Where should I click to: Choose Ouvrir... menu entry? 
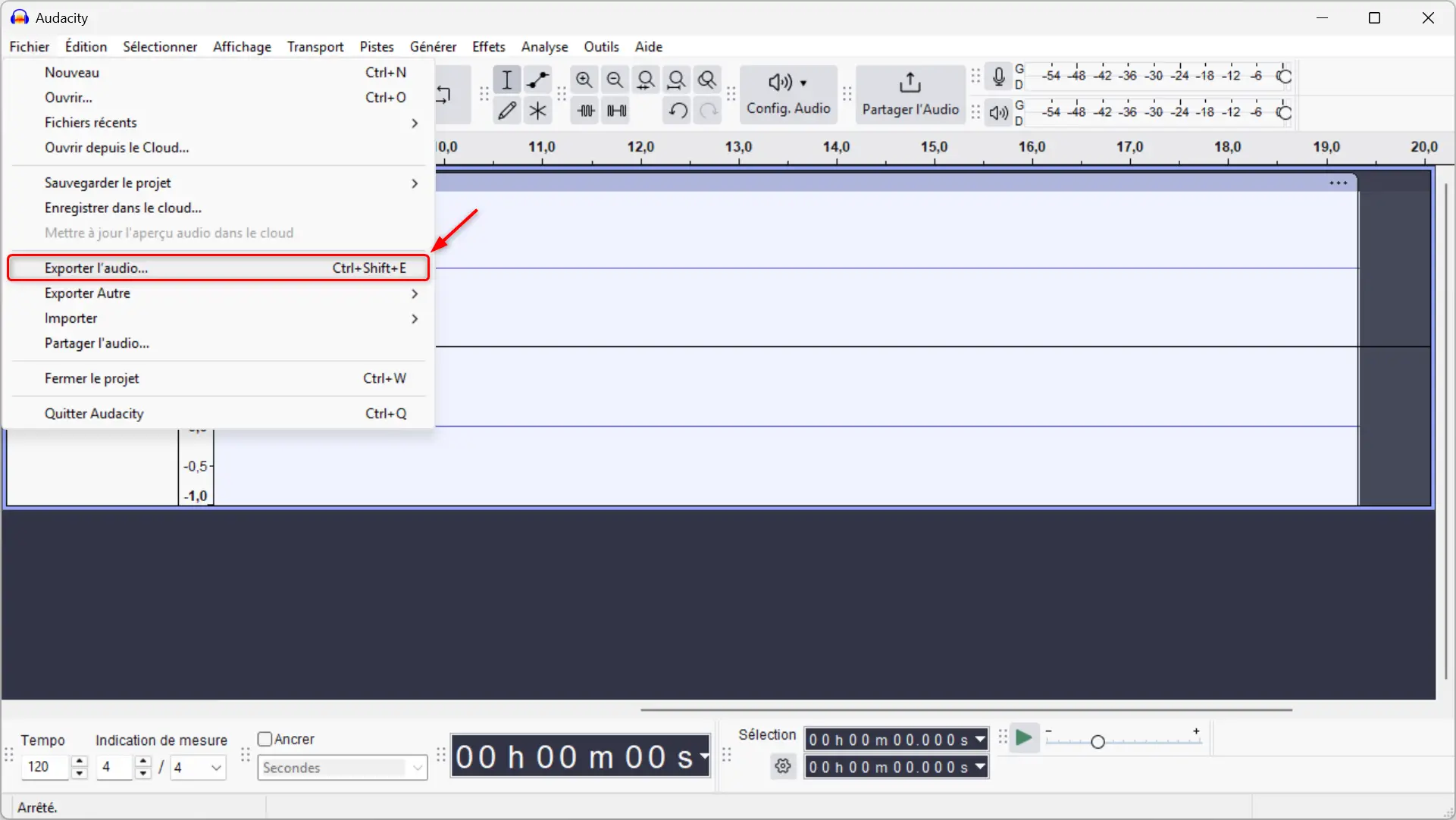[218, 97]
